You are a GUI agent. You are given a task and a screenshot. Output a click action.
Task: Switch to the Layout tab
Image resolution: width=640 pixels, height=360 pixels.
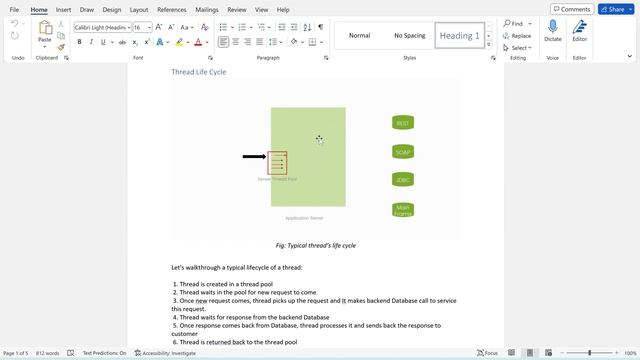click(139, 9)
